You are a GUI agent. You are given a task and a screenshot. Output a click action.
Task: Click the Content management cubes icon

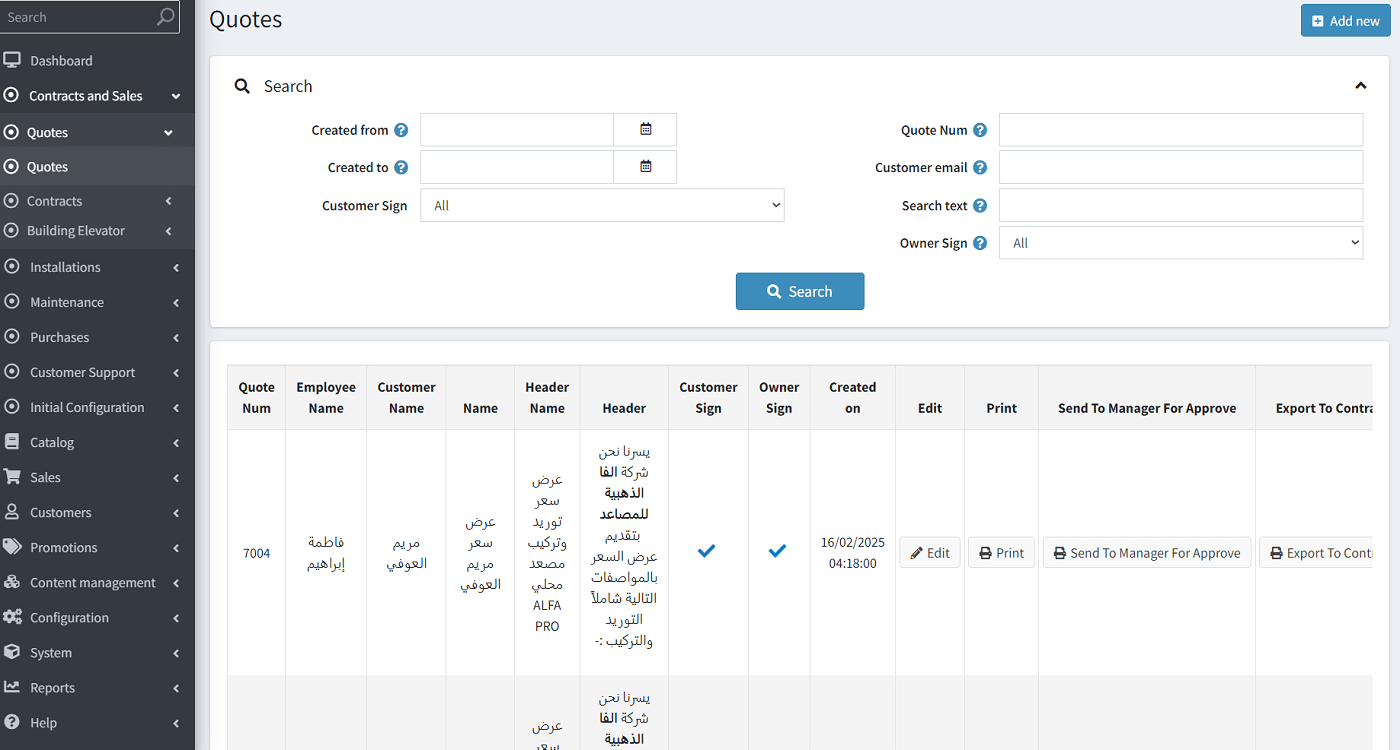12,582
